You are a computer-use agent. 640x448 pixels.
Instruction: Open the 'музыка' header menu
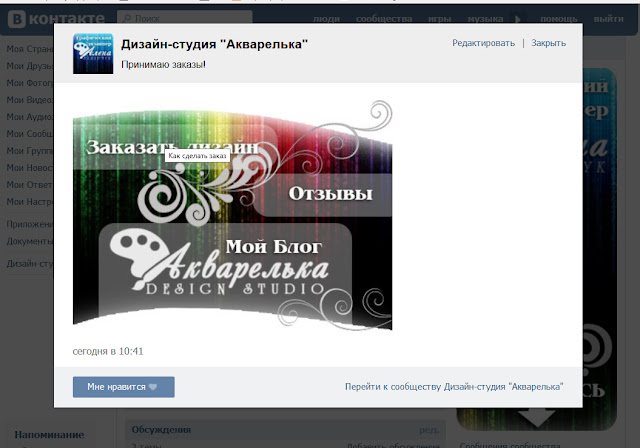point(485,19)
